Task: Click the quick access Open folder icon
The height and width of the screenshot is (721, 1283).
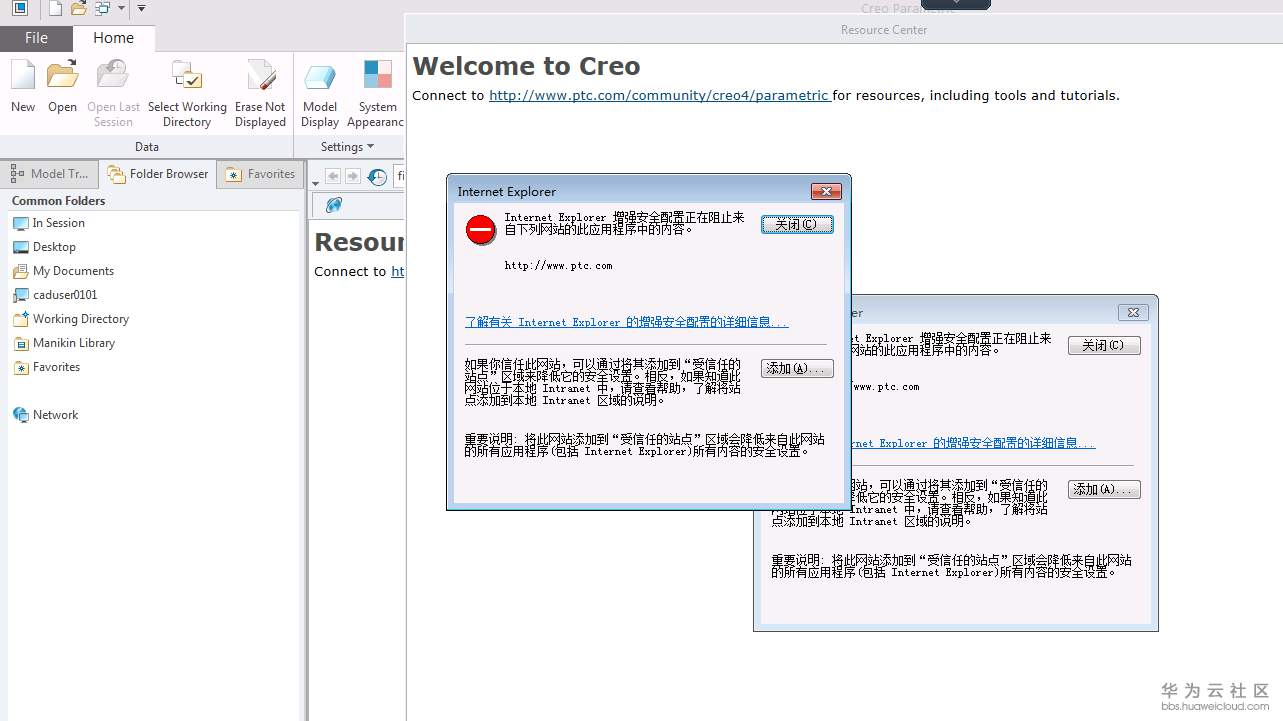Action: [x=78, y=9]
